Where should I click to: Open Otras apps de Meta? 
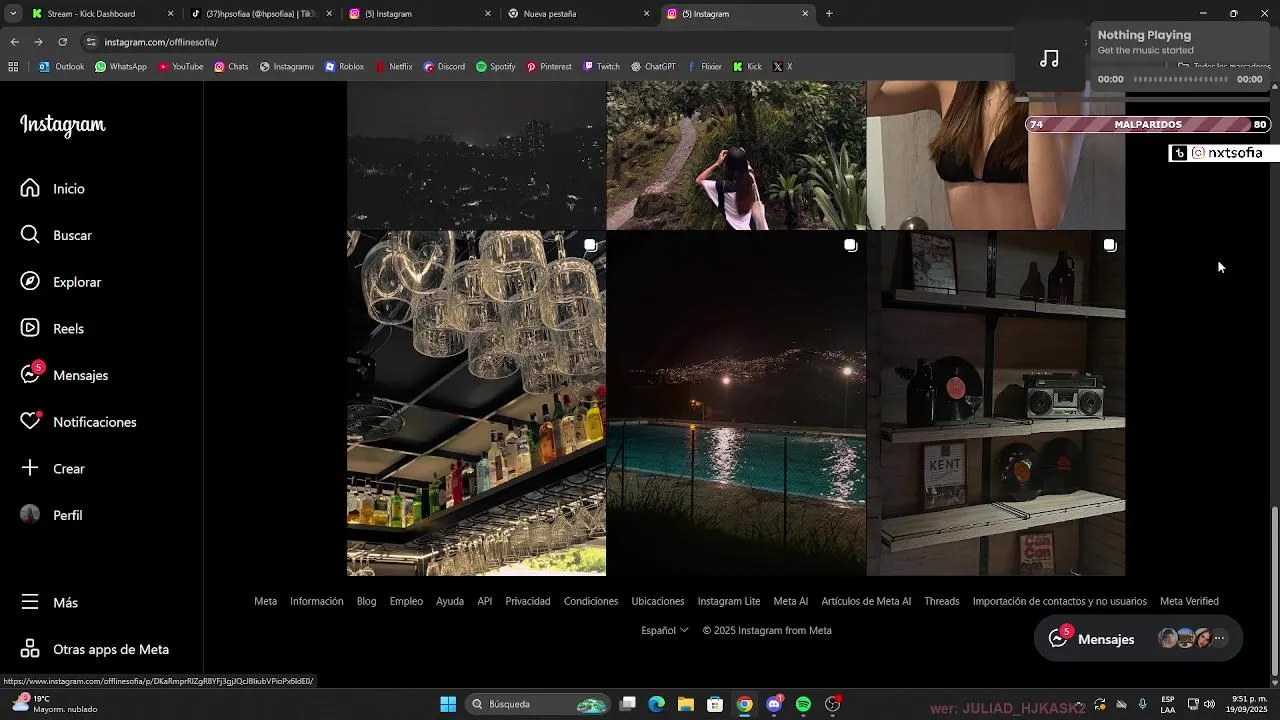[x=95, y=649]
